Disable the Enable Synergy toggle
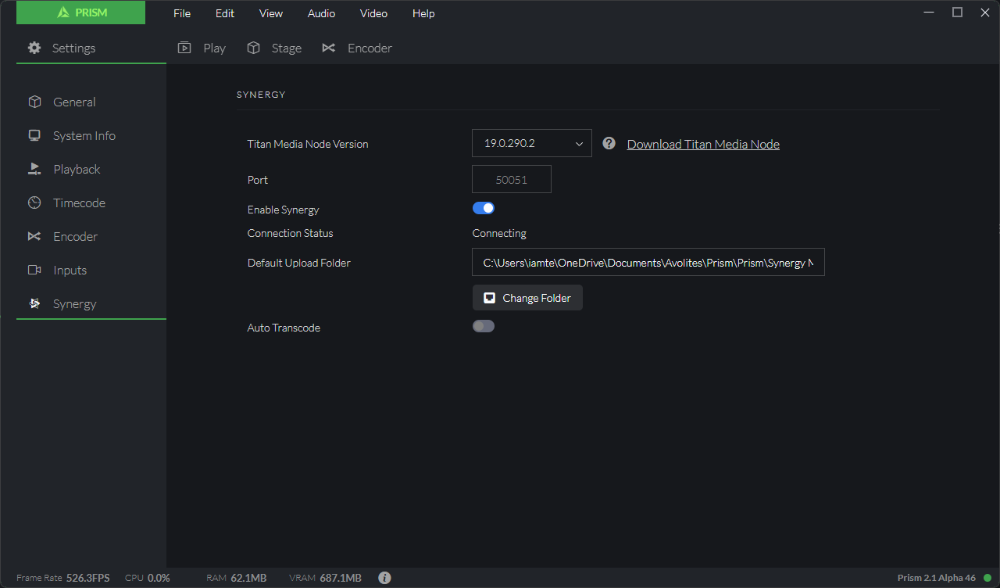Image resolution: width=1000 pixels, height=588 pixels. coord(483,208)
